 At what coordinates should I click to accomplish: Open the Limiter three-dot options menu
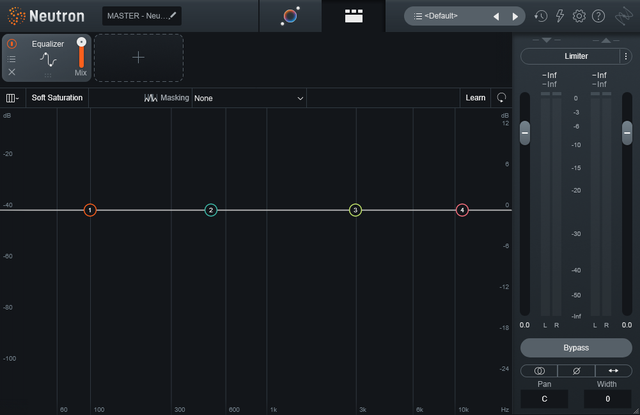(x=625, y=57)
